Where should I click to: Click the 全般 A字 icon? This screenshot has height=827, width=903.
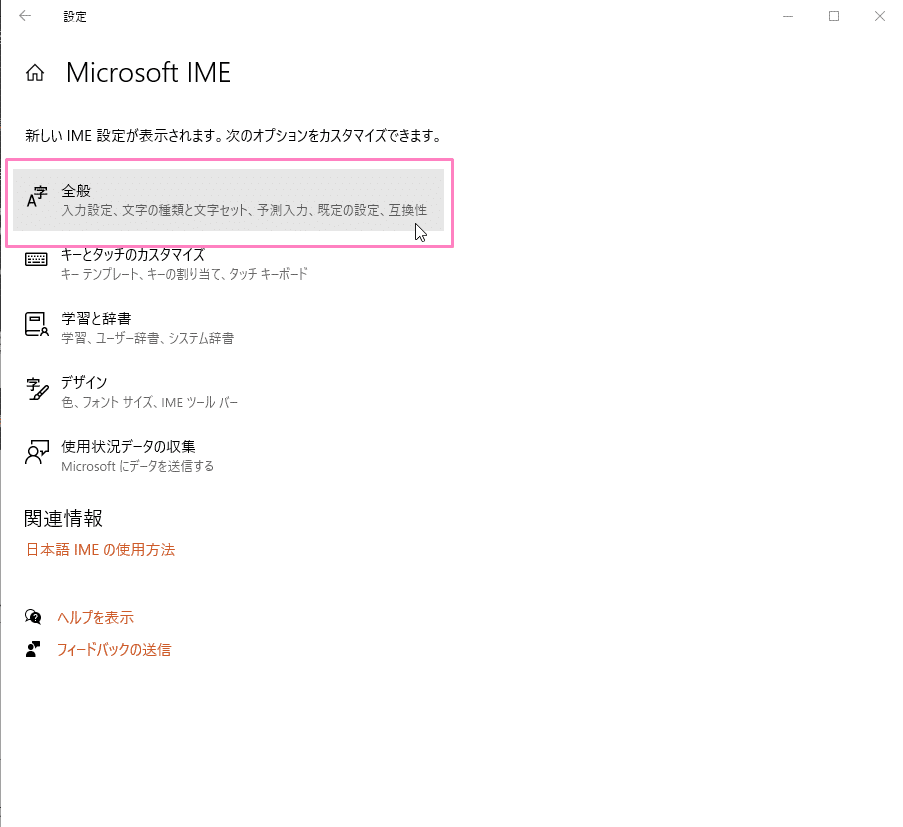coord(37,197)
